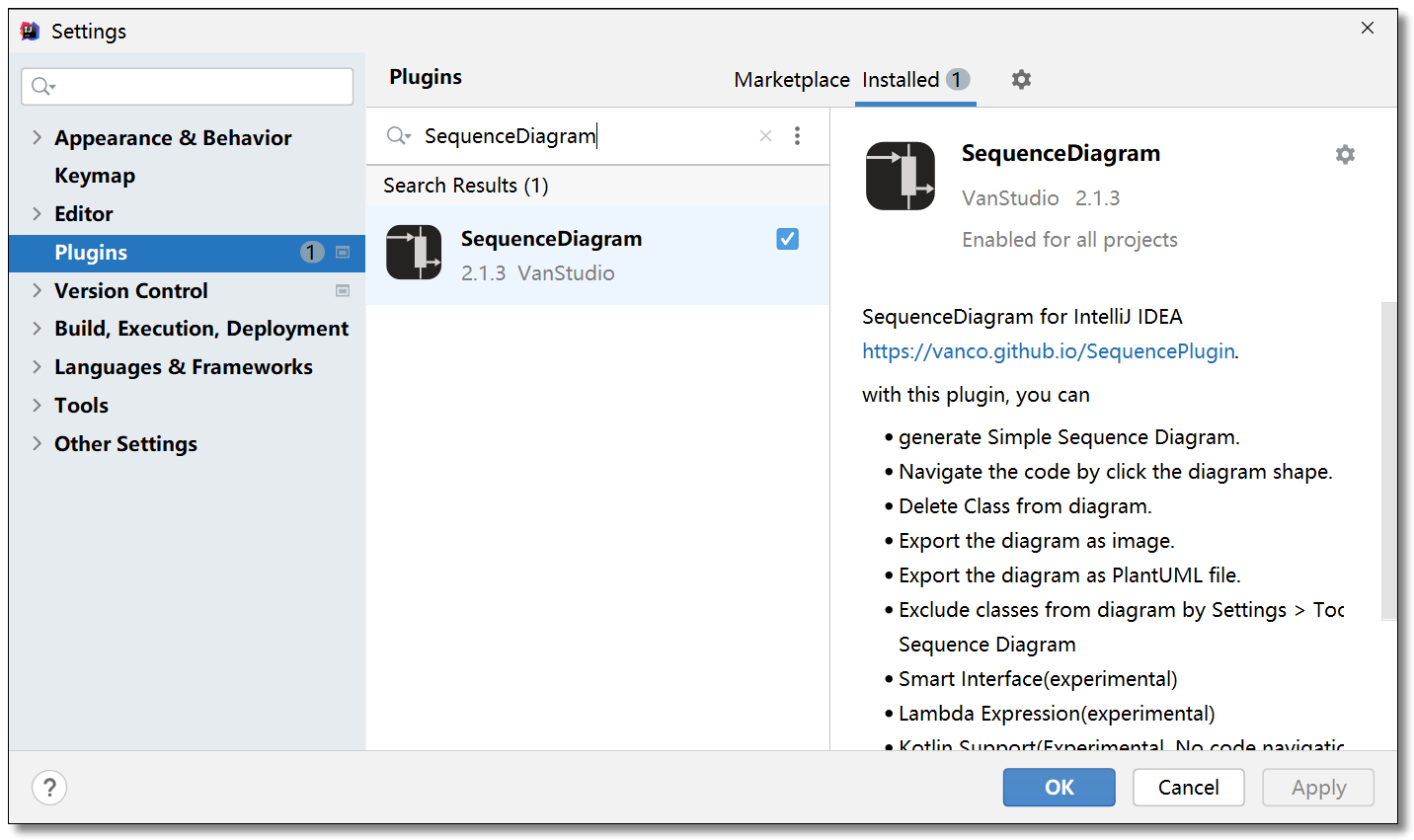
Task: Expand Version Control section
Action: [x=37, y=290]
